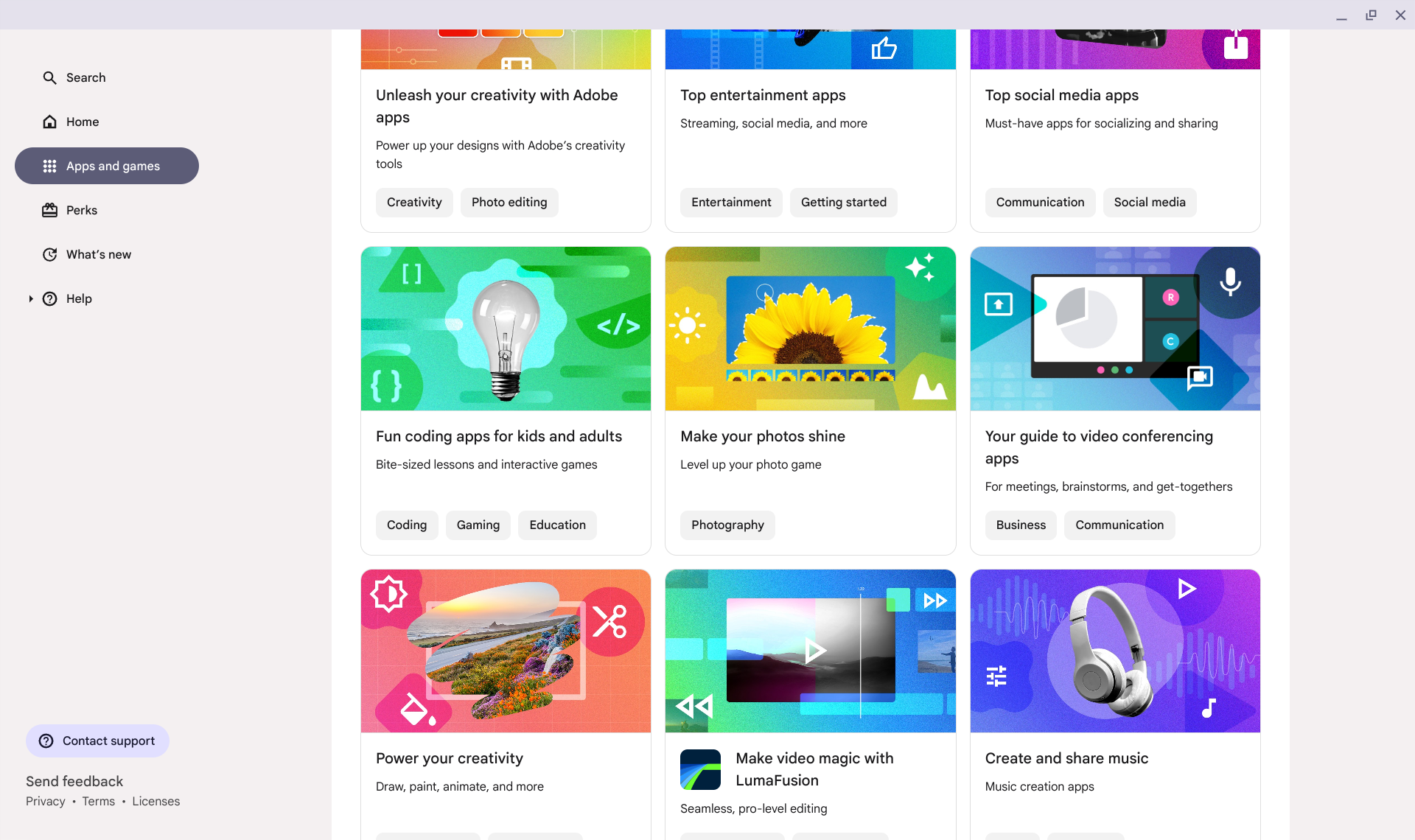Select the Photo editing tag chip
Screen dimensions: 1415x840
click(x=509, y=202)
